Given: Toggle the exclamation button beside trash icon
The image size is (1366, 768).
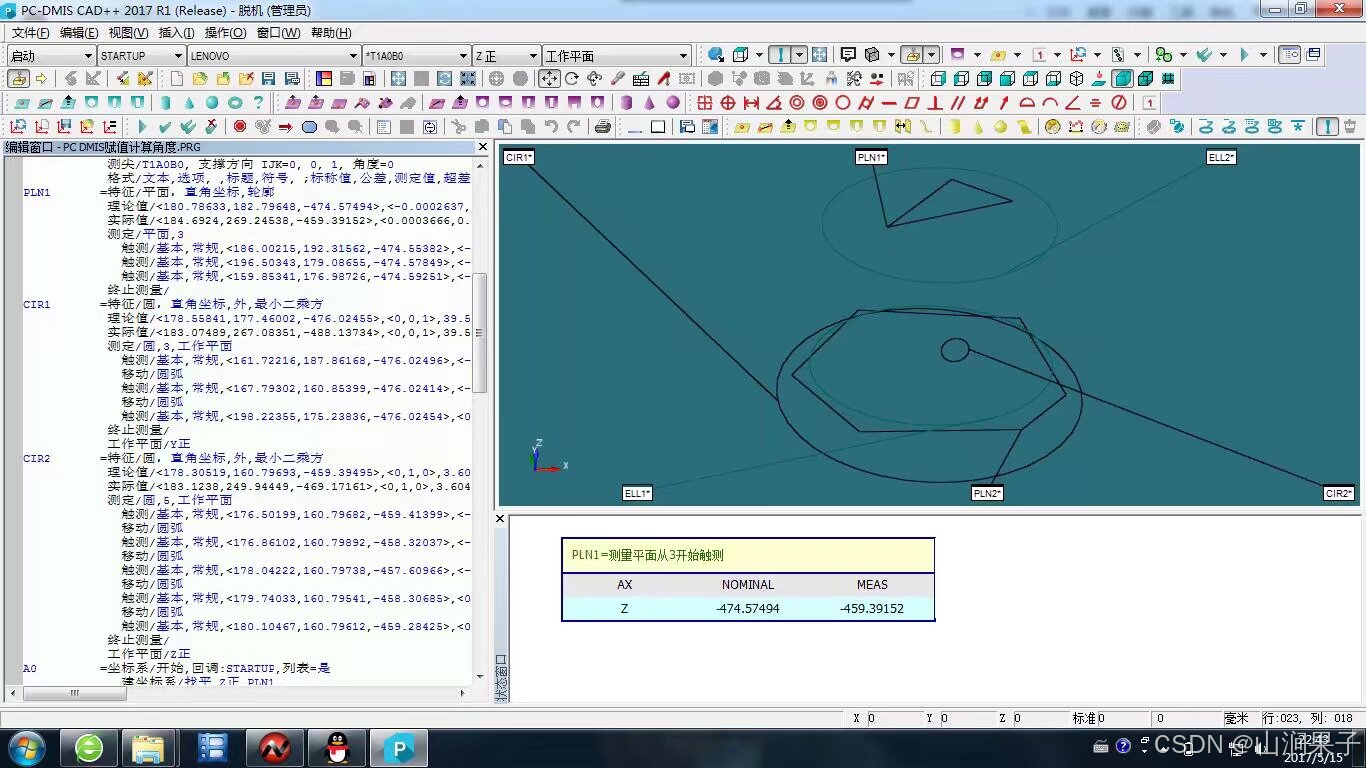Looking at the screenshot, I should [1328, 127].
